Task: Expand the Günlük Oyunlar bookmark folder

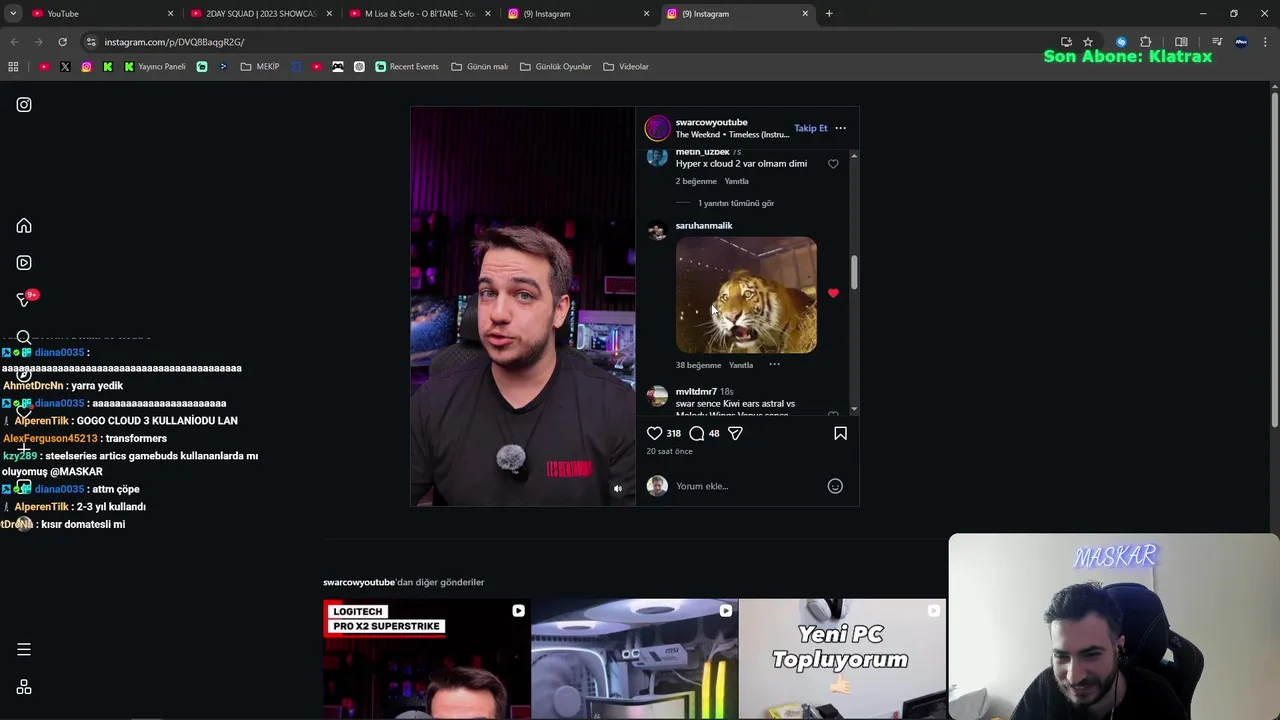Action: pos(556,67)
